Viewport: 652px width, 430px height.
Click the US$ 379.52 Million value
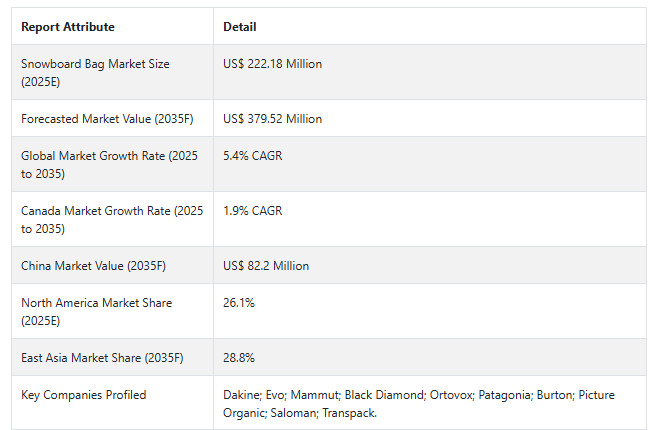[272, 119]
